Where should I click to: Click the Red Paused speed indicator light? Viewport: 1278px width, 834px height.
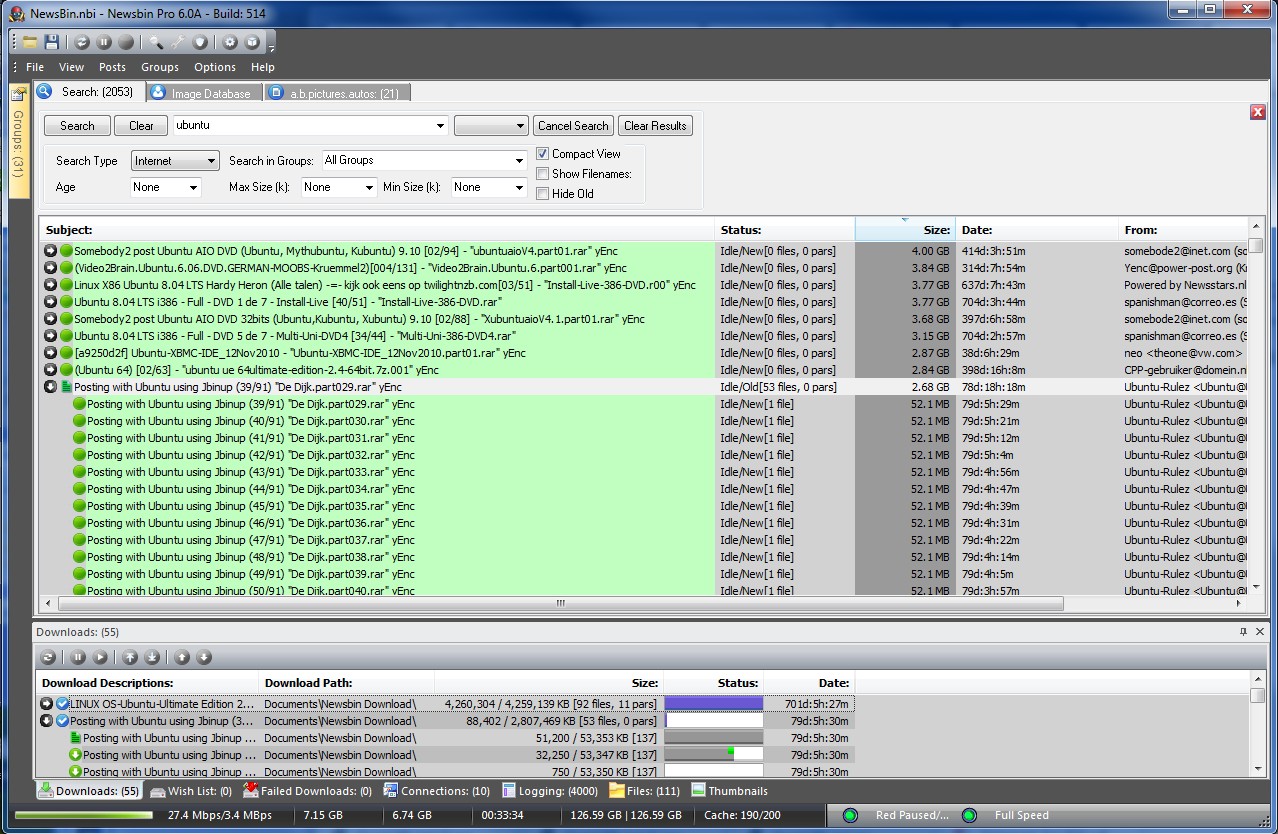click(851, 815)
